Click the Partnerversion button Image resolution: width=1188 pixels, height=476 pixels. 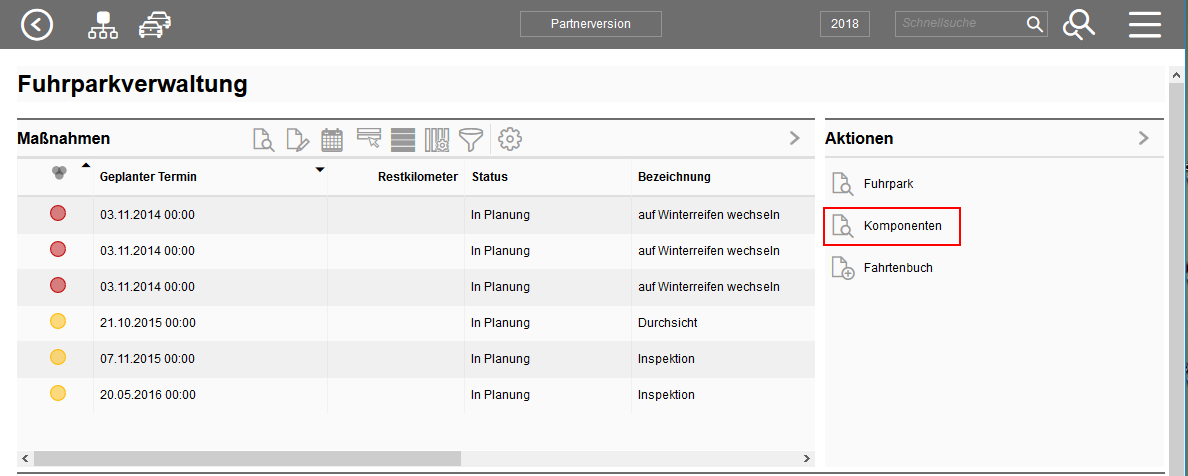[591, 24]
